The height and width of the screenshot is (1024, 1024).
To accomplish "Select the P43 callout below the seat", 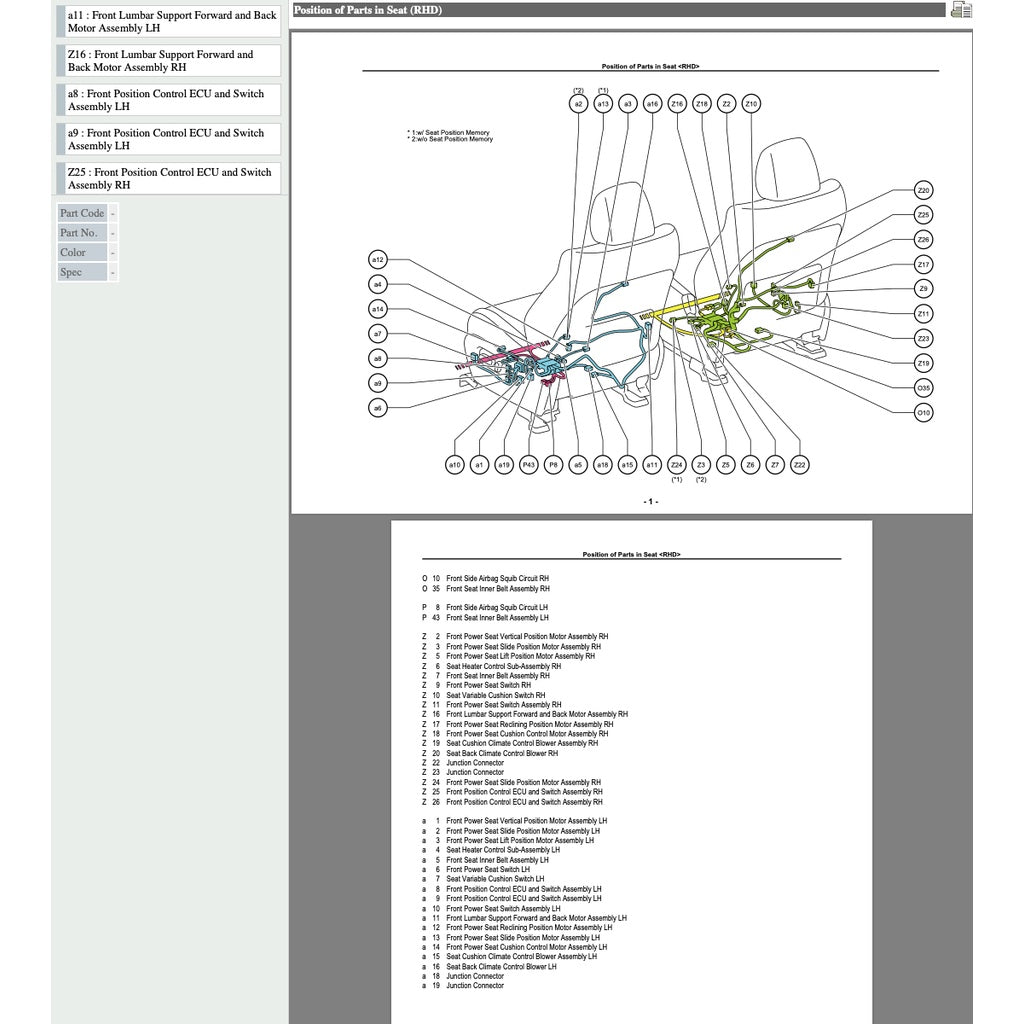I will [x=529, y=464].
